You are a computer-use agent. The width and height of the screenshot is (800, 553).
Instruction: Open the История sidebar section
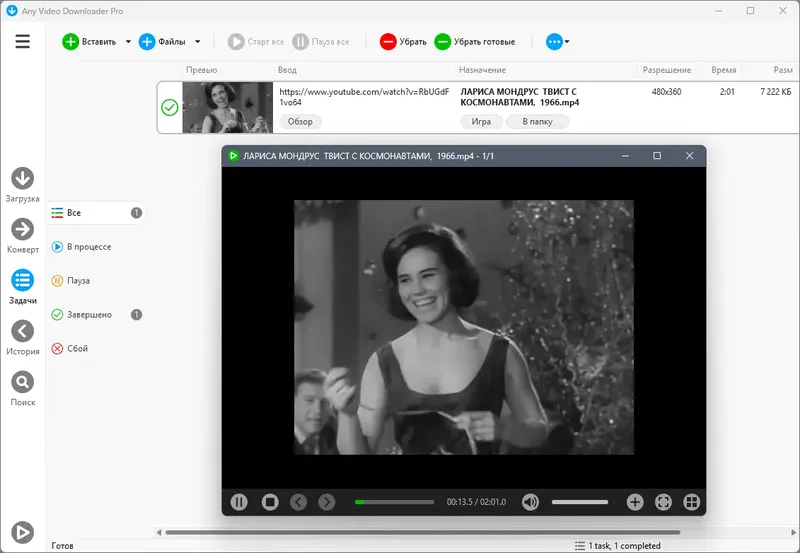[x=22, y=338]
